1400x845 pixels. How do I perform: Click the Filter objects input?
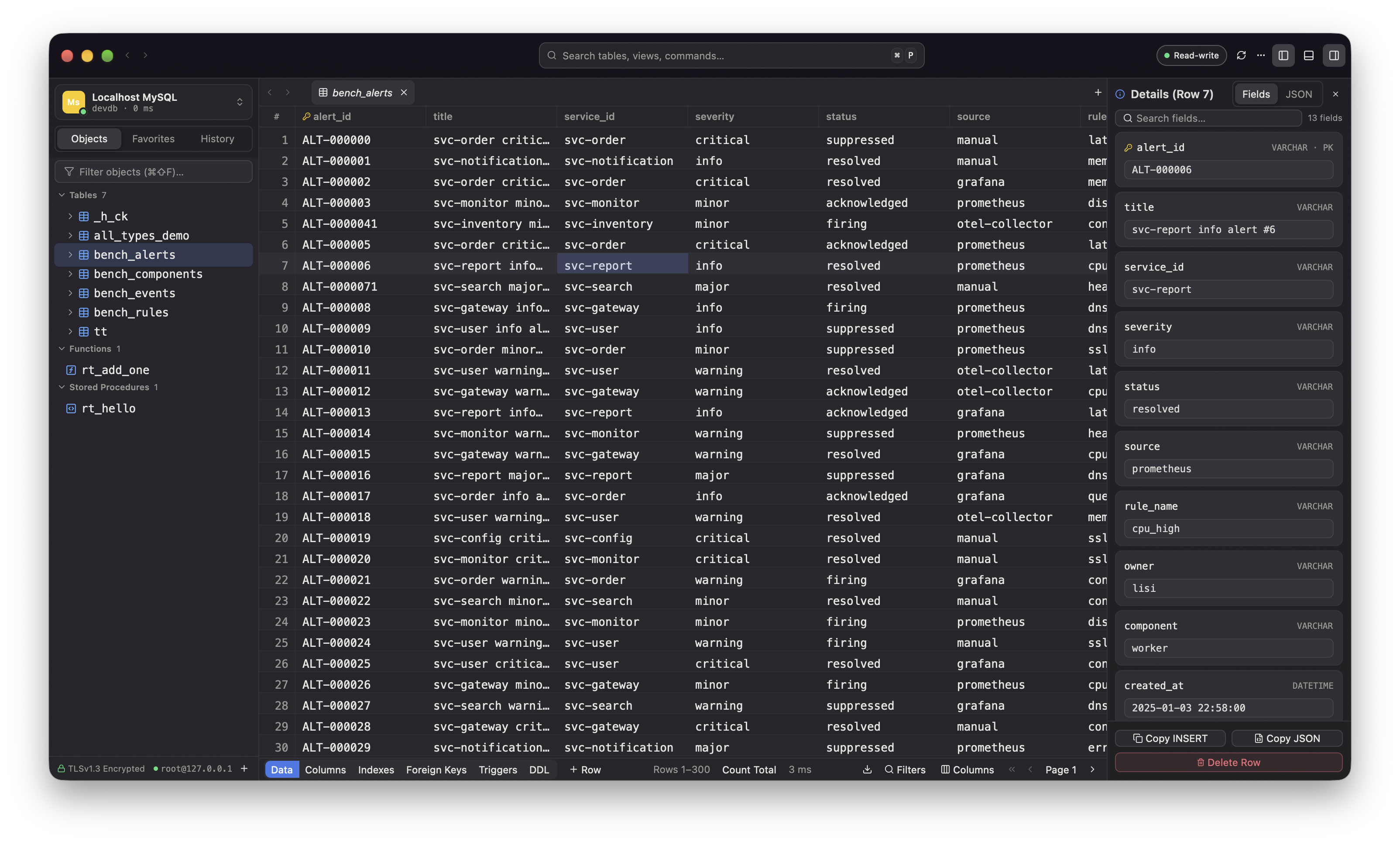(154, 172)
